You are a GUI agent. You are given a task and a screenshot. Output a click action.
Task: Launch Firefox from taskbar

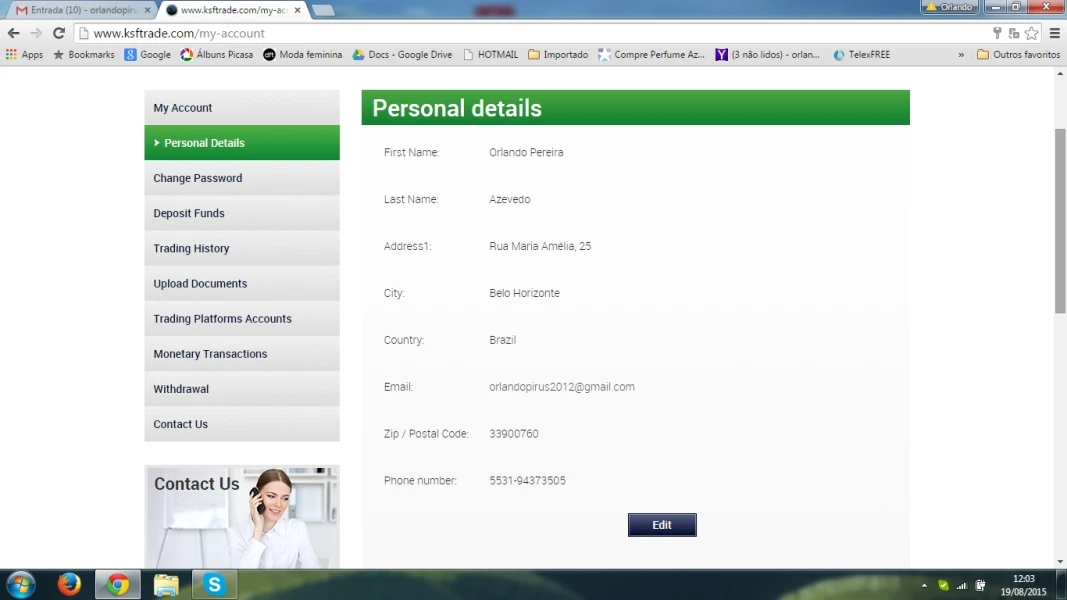(x=69, y=584)
